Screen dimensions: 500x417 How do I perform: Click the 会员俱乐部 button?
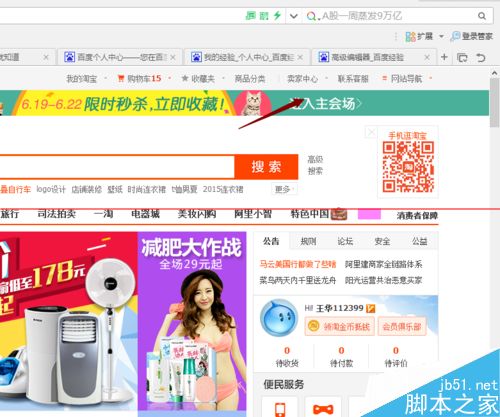coord(402,326)
